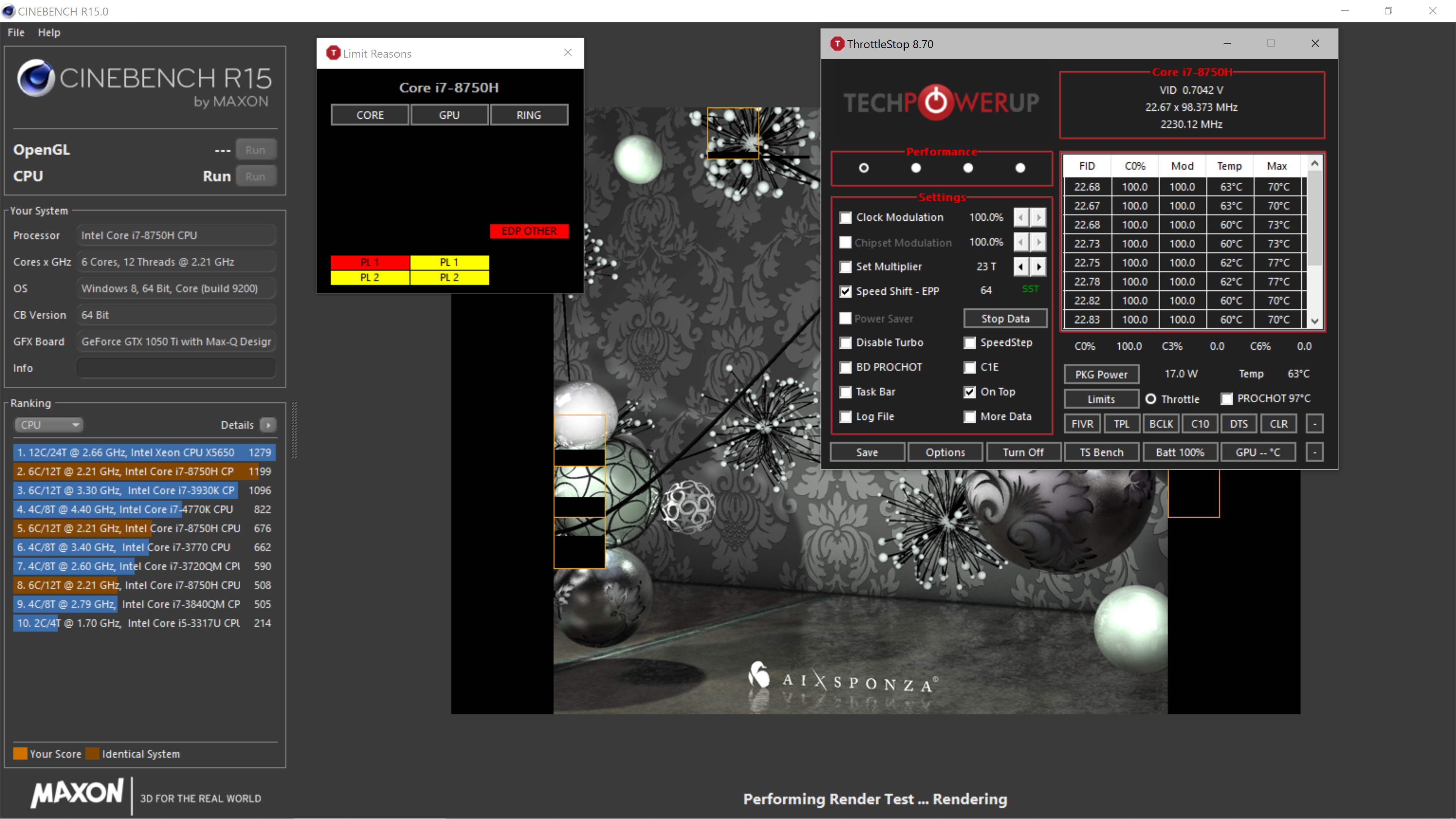This screenshot has width=1456, height=819.
Task: Click the Info input field
Action: (x=176, y=368)
